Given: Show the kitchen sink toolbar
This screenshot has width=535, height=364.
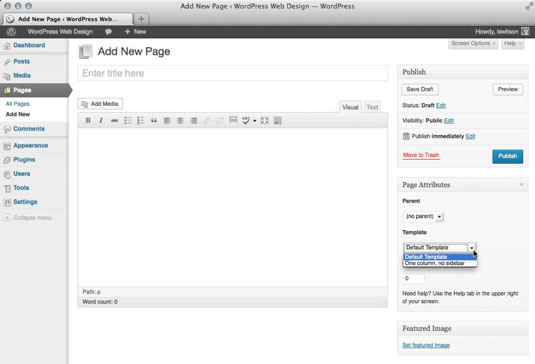Looking at the screenshot, I should pyautogui.click(x=278, y=120).
